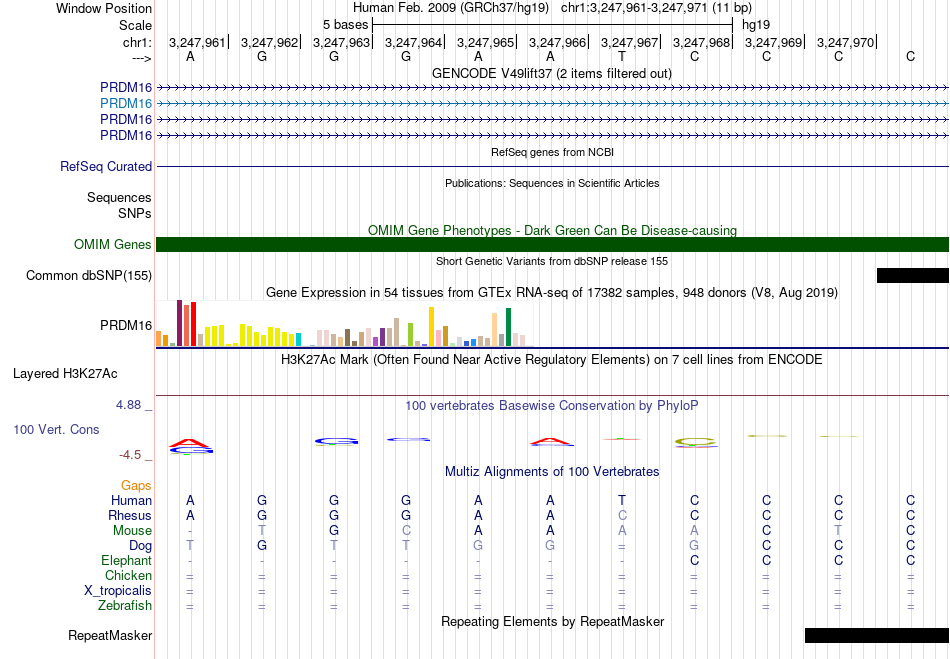The height and width of the screenshot is (659, 950).
Task: Click the 'Mouse' alignment row label
Action: point(132,531)
